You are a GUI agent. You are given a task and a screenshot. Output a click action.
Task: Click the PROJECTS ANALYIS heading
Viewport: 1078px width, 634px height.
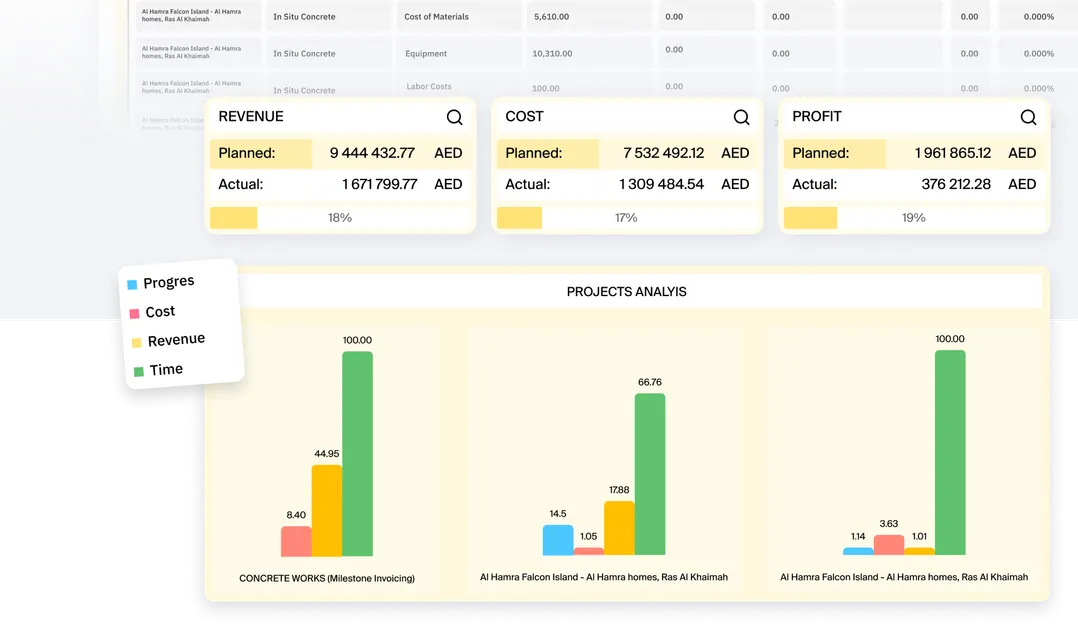(626, 292)
